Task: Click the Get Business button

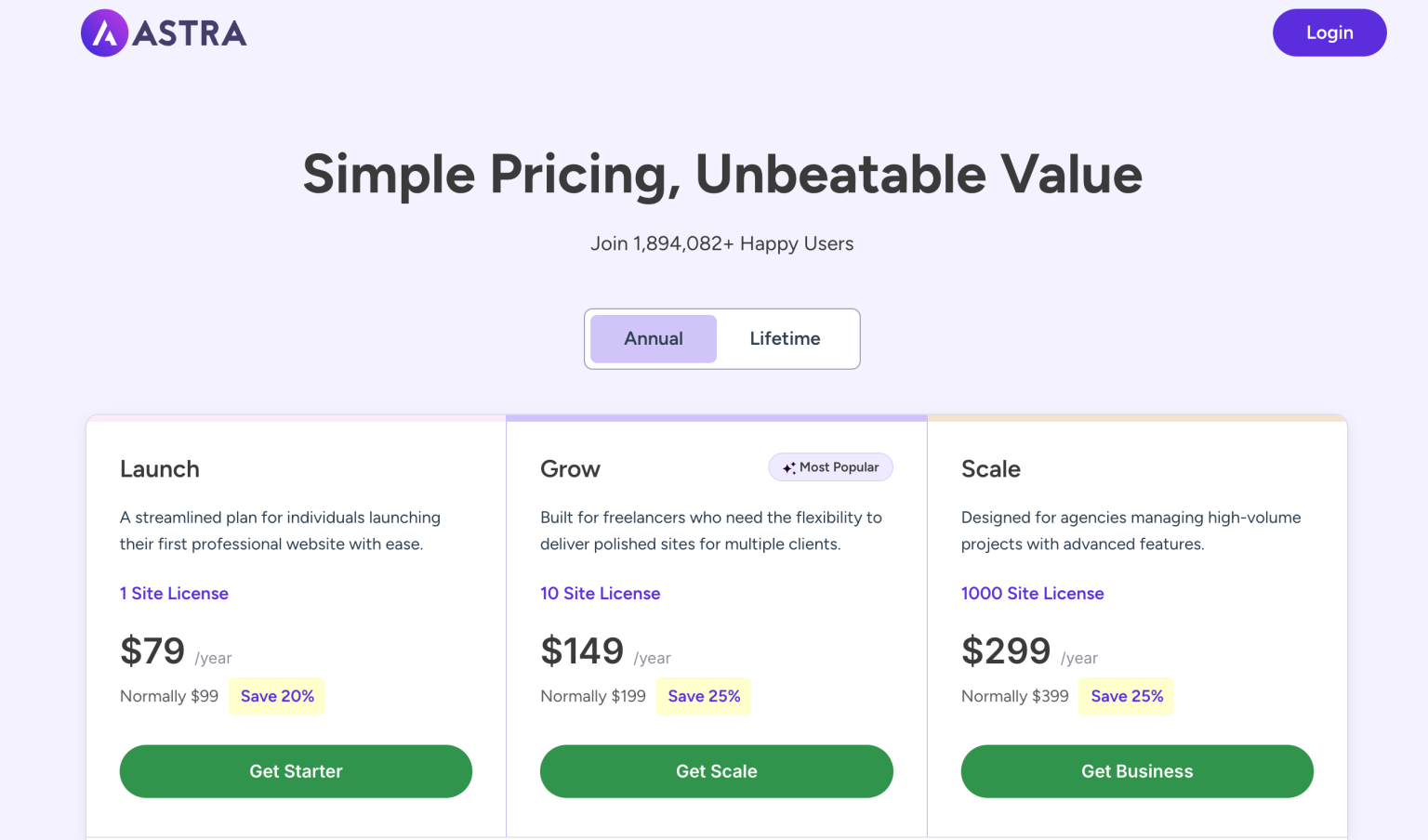Action: [1136, 771]
